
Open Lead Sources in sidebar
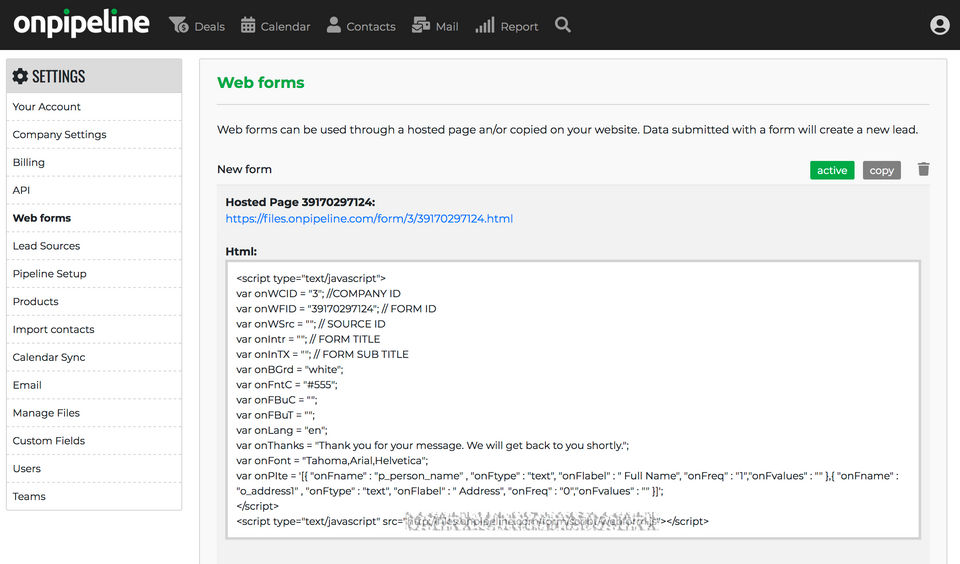46,246
